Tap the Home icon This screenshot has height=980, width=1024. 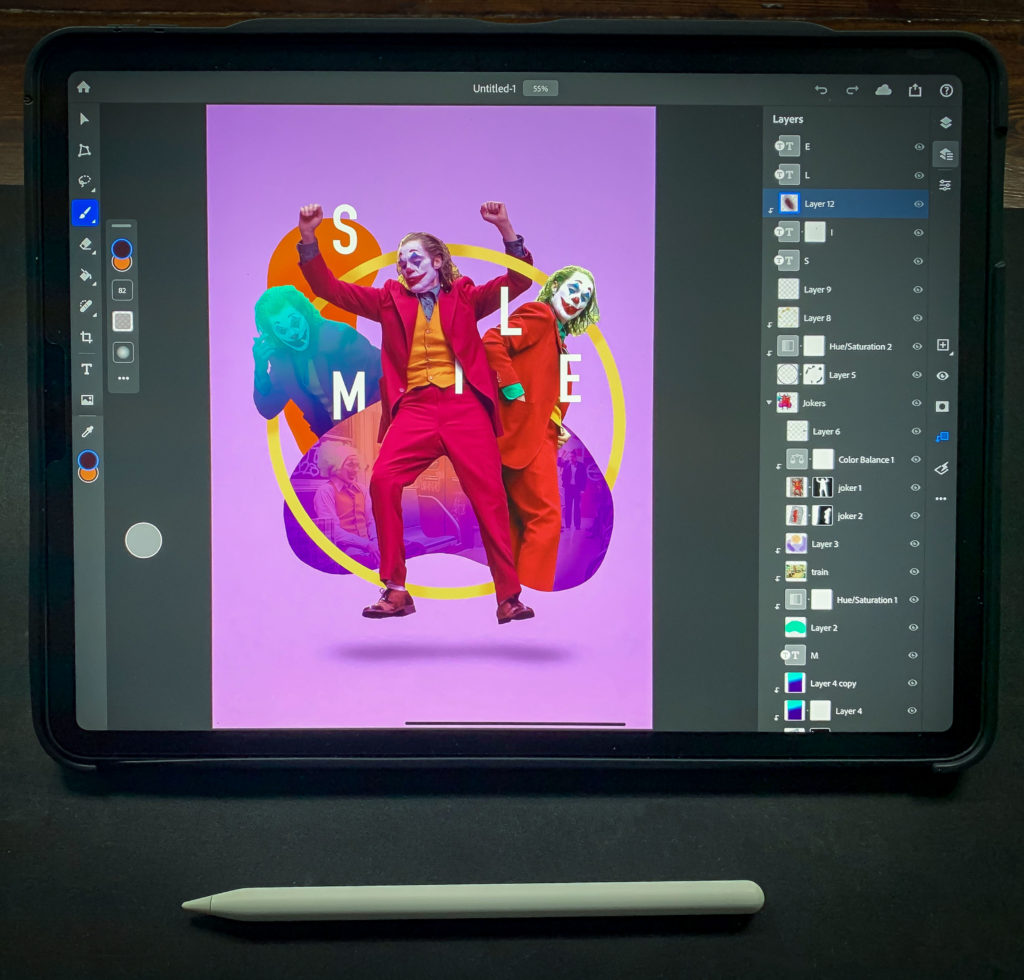[x=83, y=88]
